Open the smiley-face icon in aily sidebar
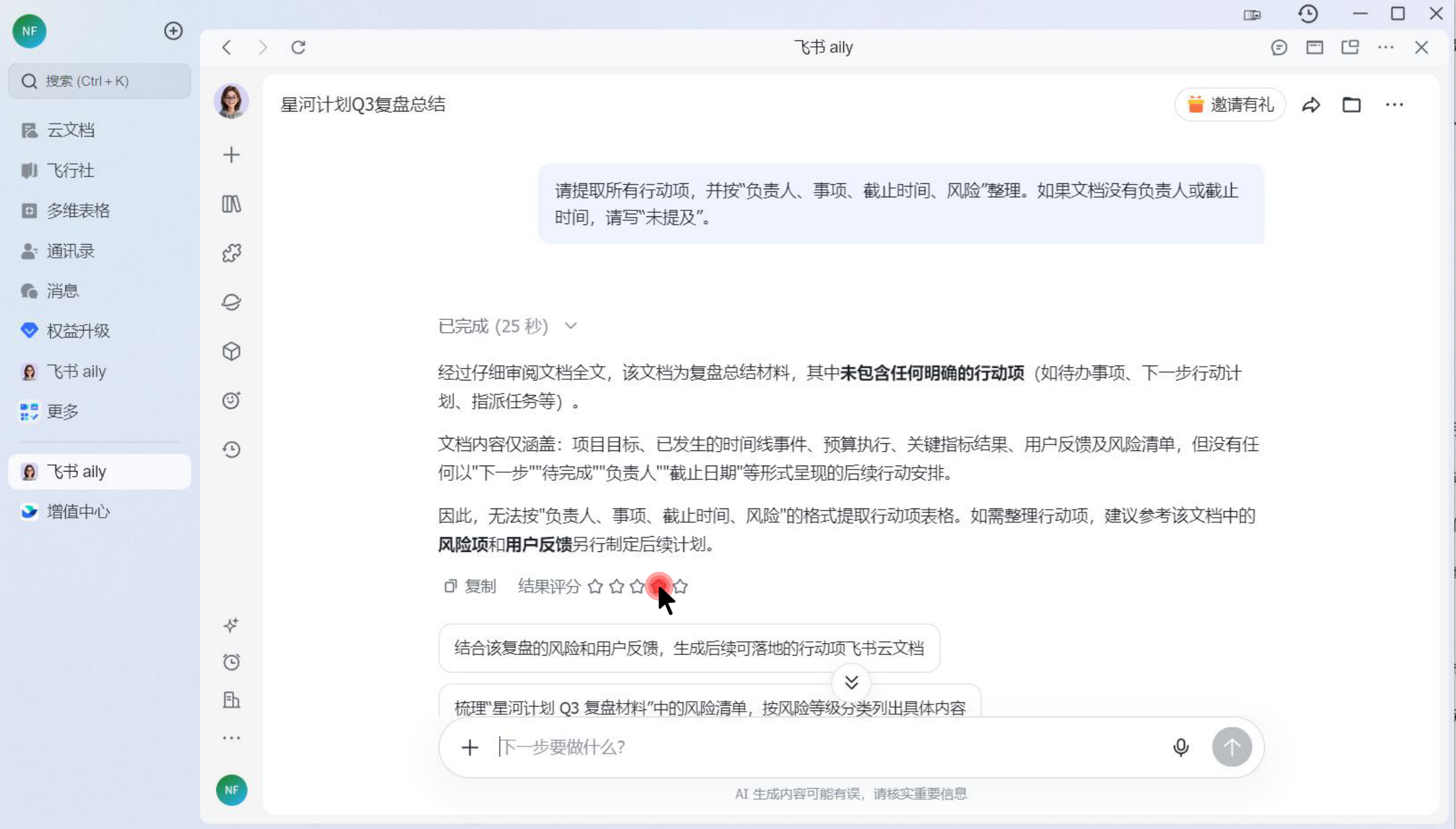Viewport: 1456px width, 829px height. pyautogui.click(x=231, y=400)
